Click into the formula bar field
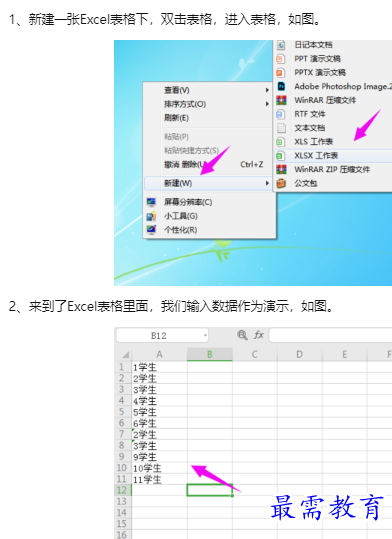Screen dimensions: 392x539 330,335
